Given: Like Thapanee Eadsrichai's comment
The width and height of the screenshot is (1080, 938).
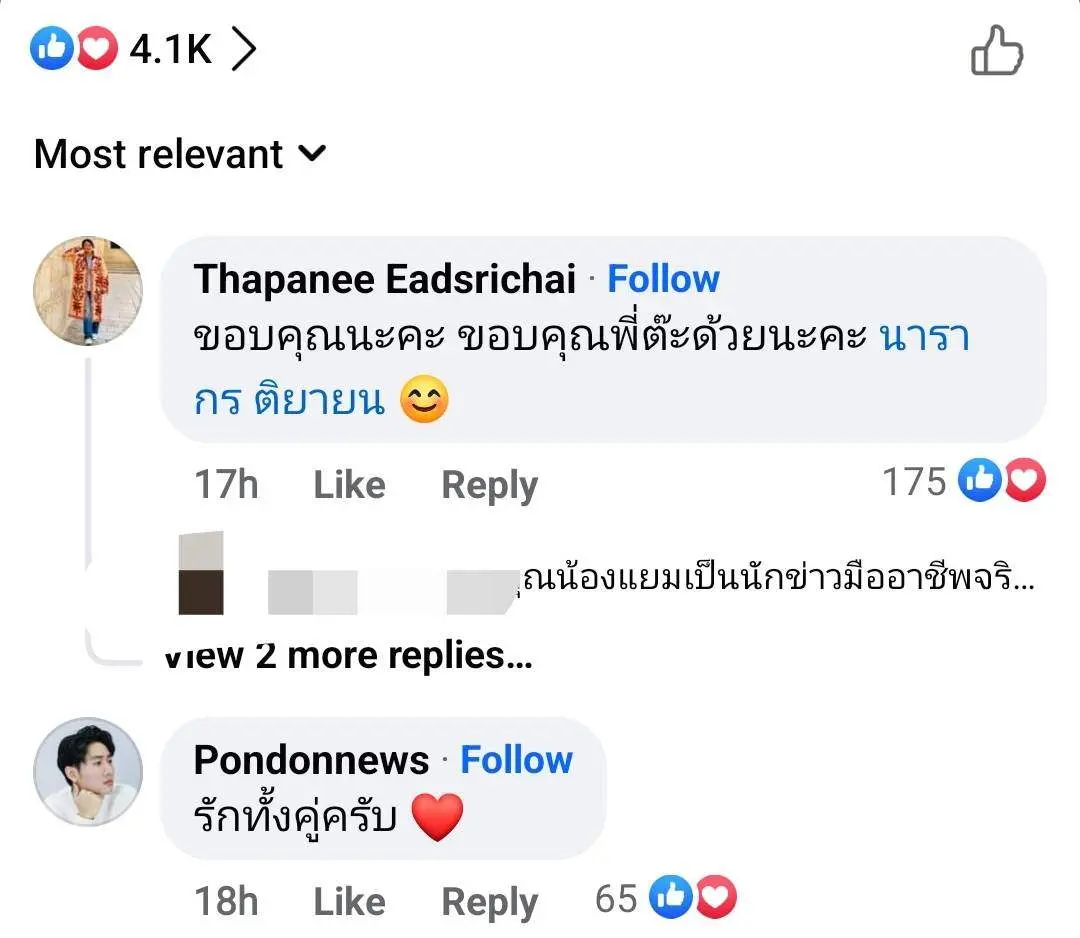Looking at the screenshot, I should point(349,485).
